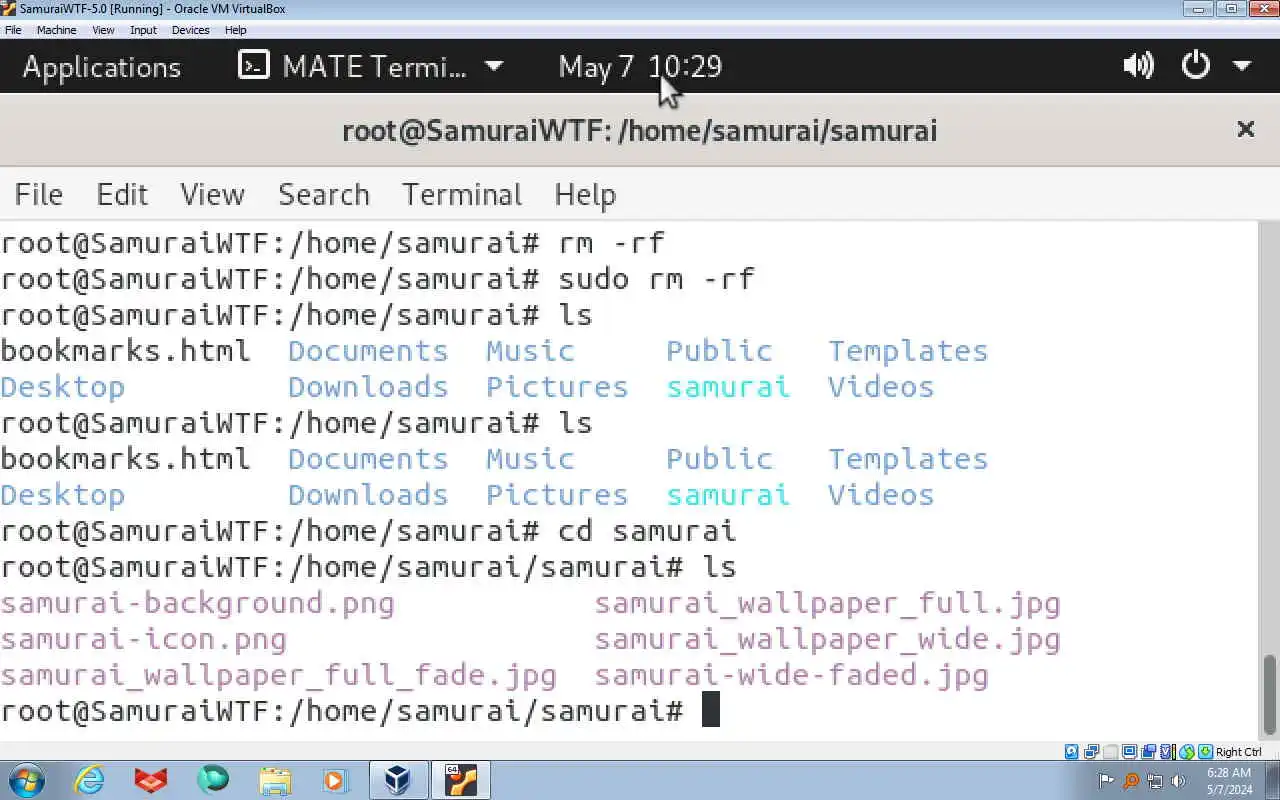Open the terminal's Help menu
Image resolution: width=1280 pixels, height=800 pixels.
coord(585,195)
